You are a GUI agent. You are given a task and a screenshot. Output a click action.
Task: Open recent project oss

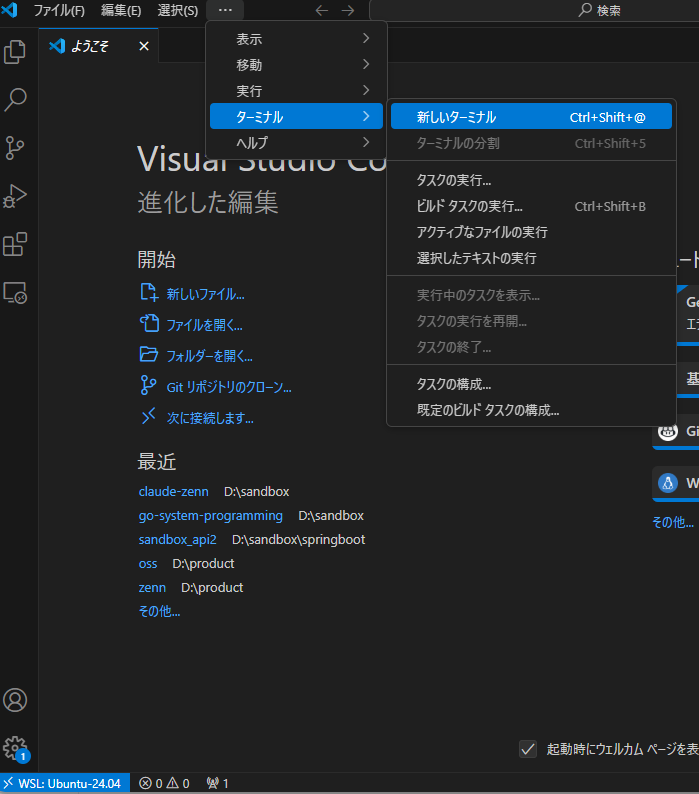[x=148, y=564]
